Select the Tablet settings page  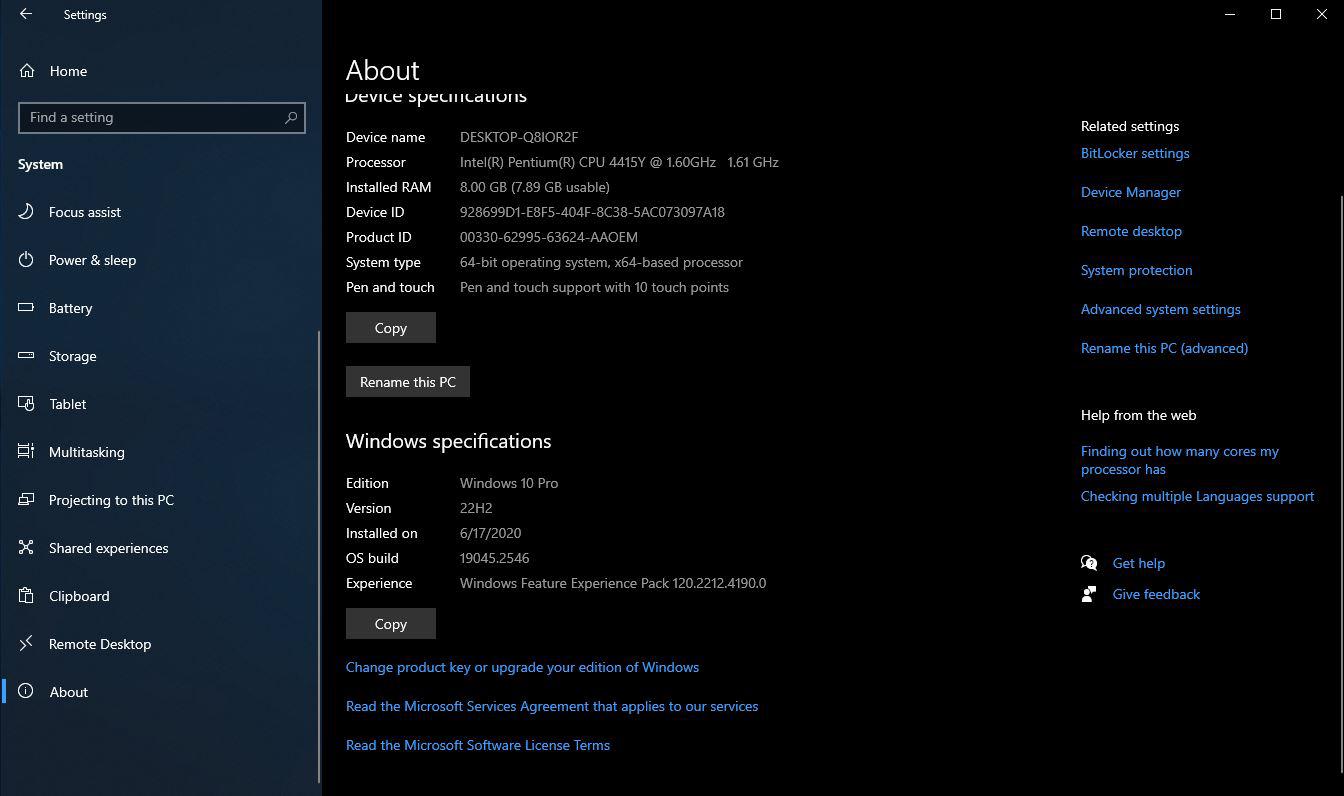point(68,404)
